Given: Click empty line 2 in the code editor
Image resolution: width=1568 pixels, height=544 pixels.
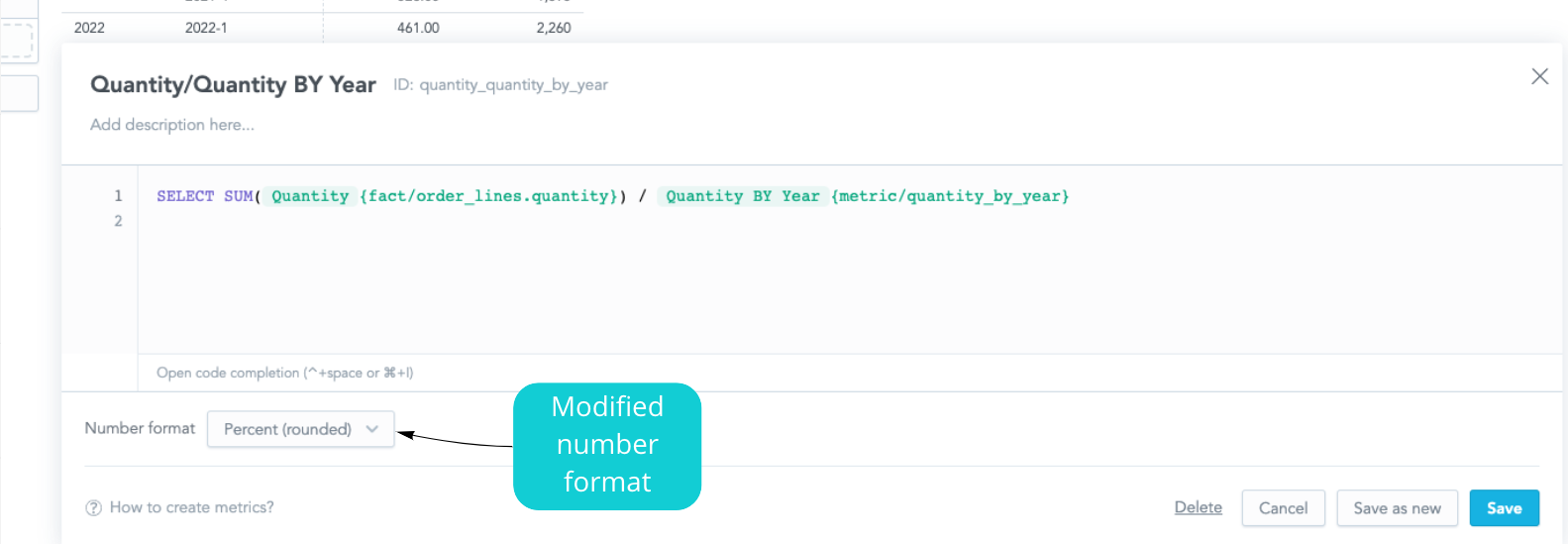Looking at the screenshot, I should coord(495,221).
